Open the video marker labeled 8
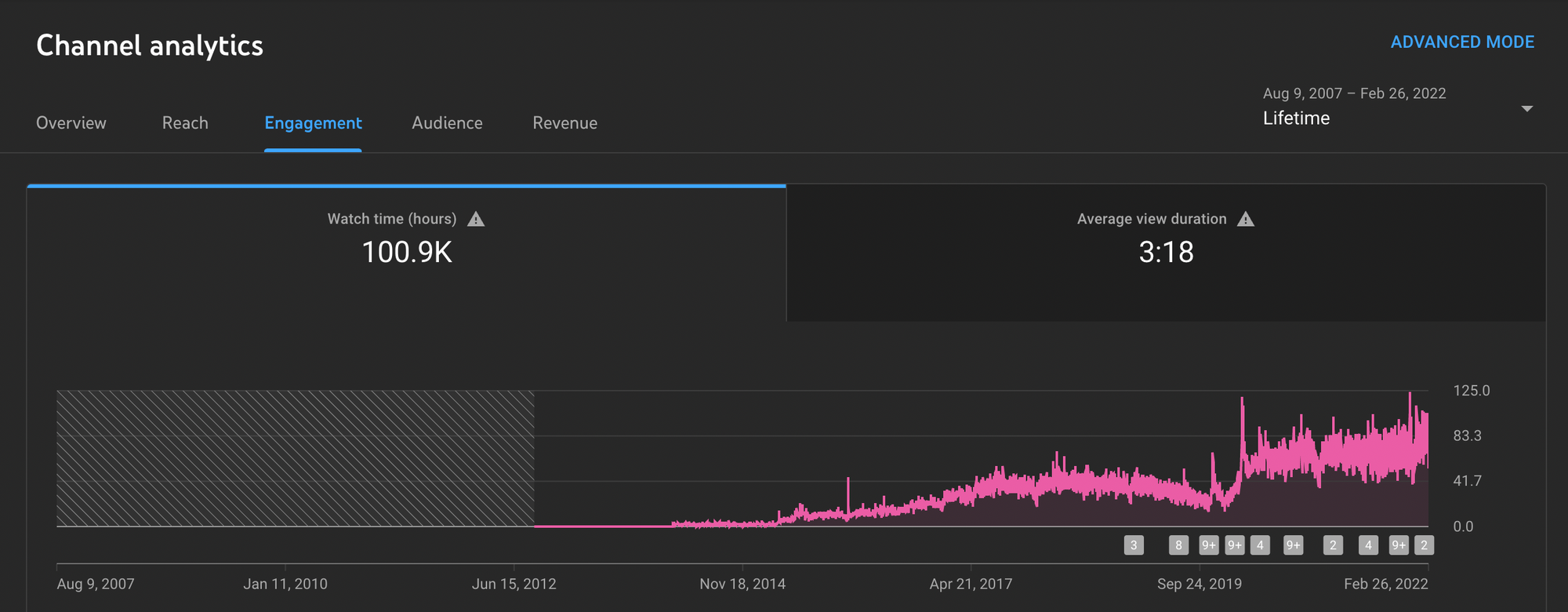 [x=1178, y=545]
